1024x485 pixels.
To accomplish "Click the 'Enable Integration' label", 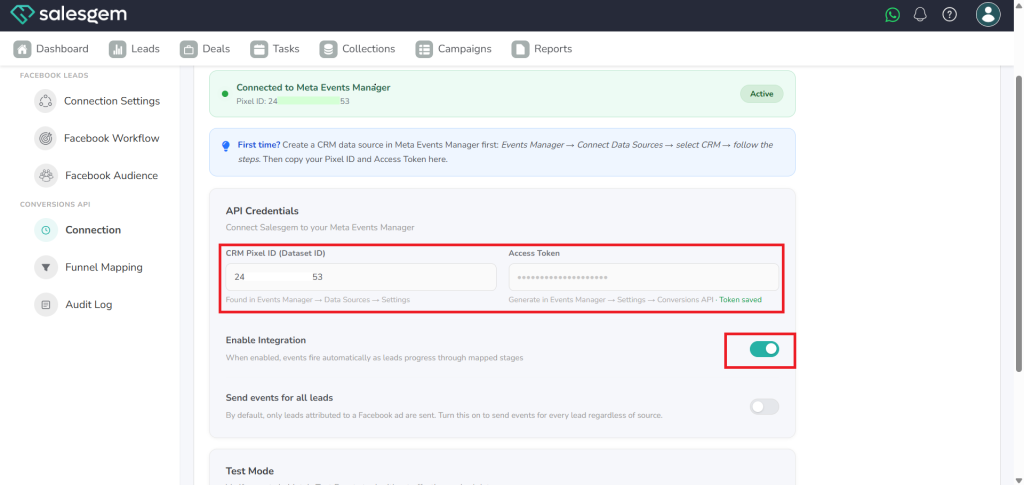I will [266, 340].
